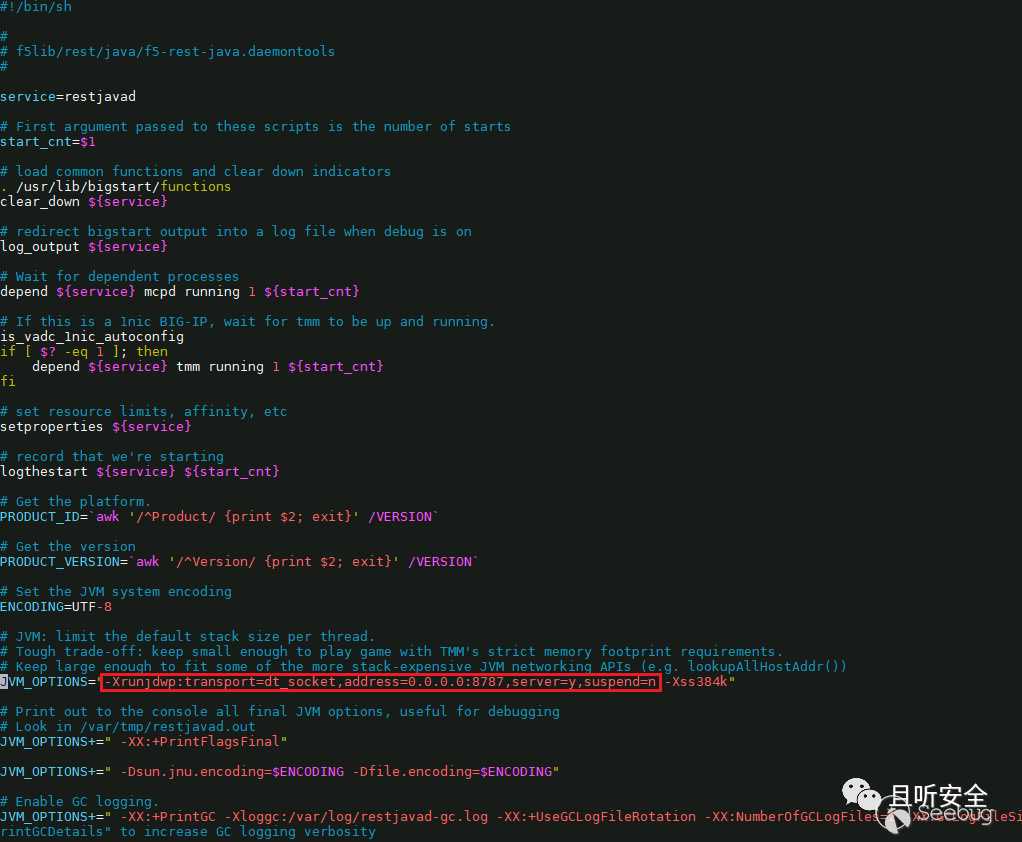Click the /usr/lib/bigstart/functions path
1022x842 pixels.
click(x=123, y=186)
